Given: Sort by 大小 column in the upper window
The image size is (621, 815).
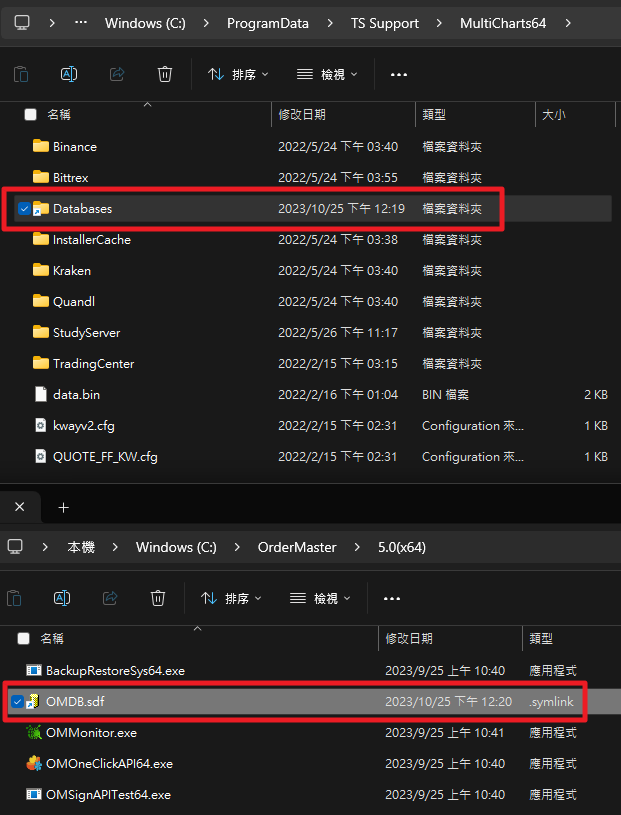Looking at the screenshot, I should pyautogui.click(x=553, y=114).
